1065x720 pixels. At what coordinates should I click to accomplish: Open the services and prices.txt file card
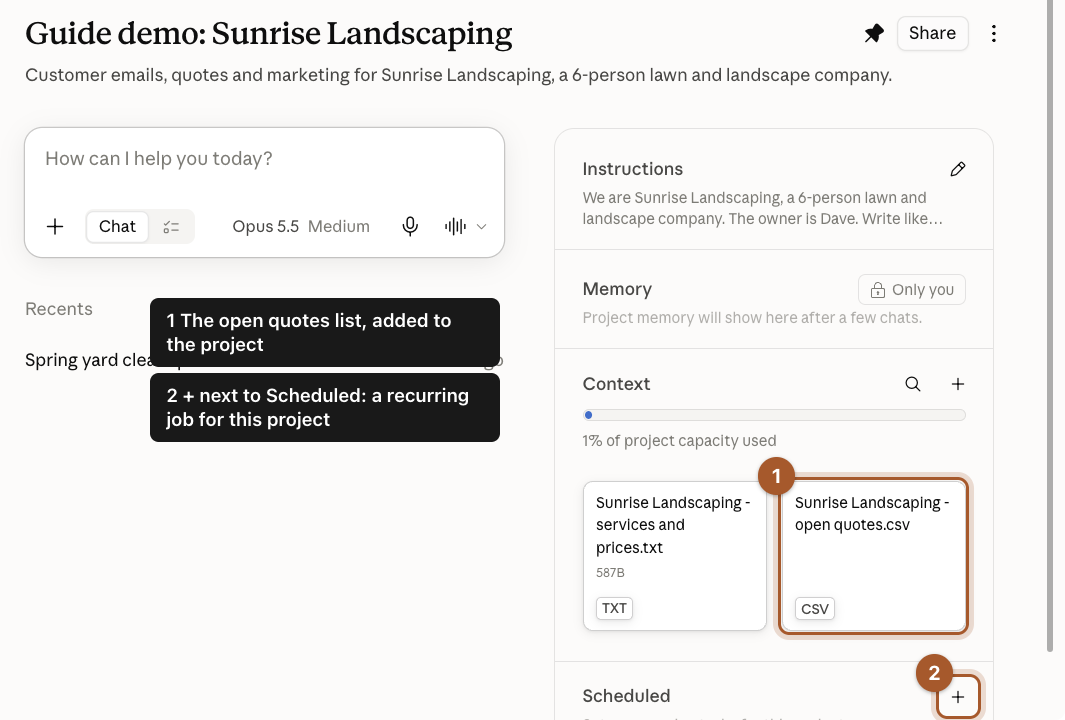click(674, 556)
